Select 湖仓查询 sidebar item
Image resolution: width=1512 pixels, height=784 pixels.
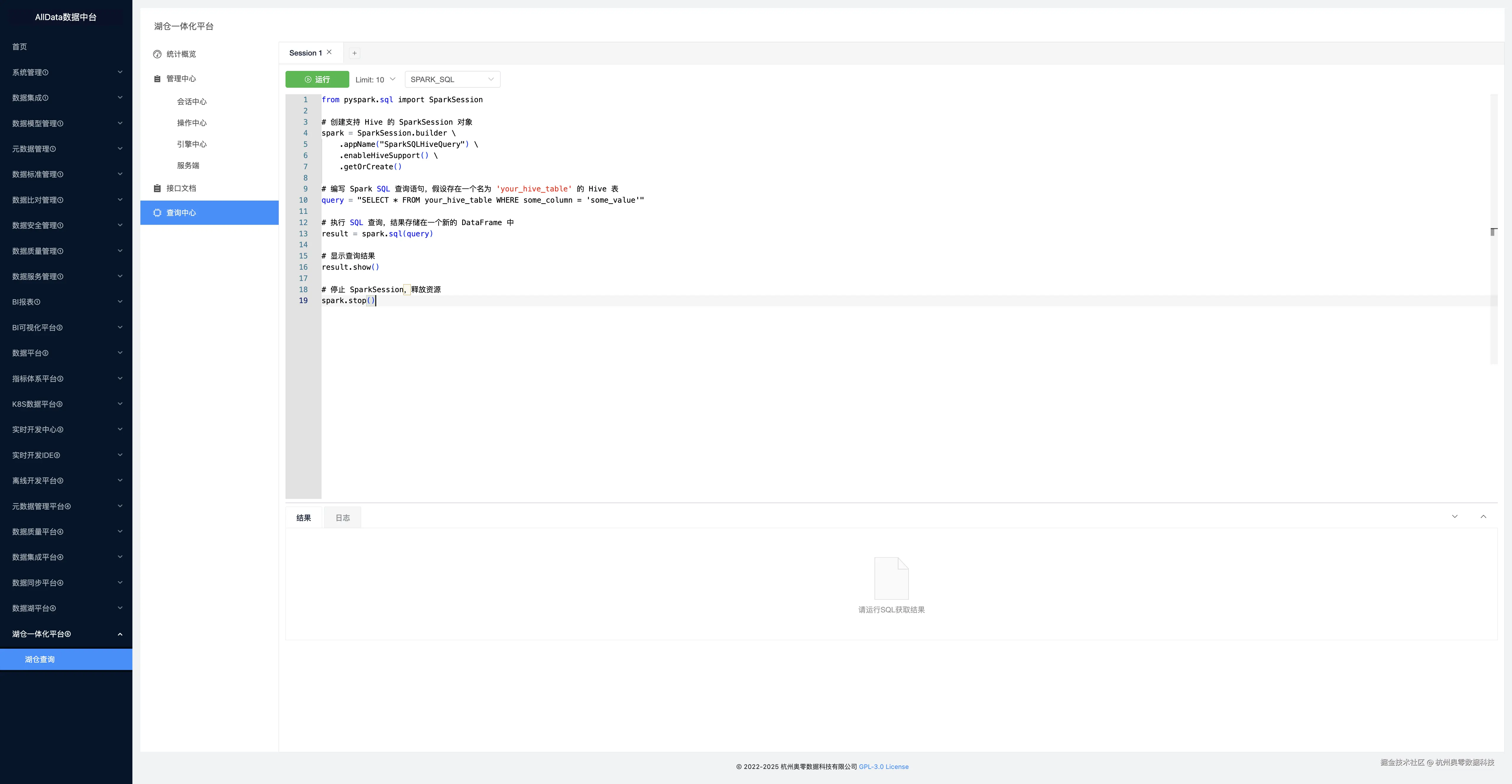[66, 659]
